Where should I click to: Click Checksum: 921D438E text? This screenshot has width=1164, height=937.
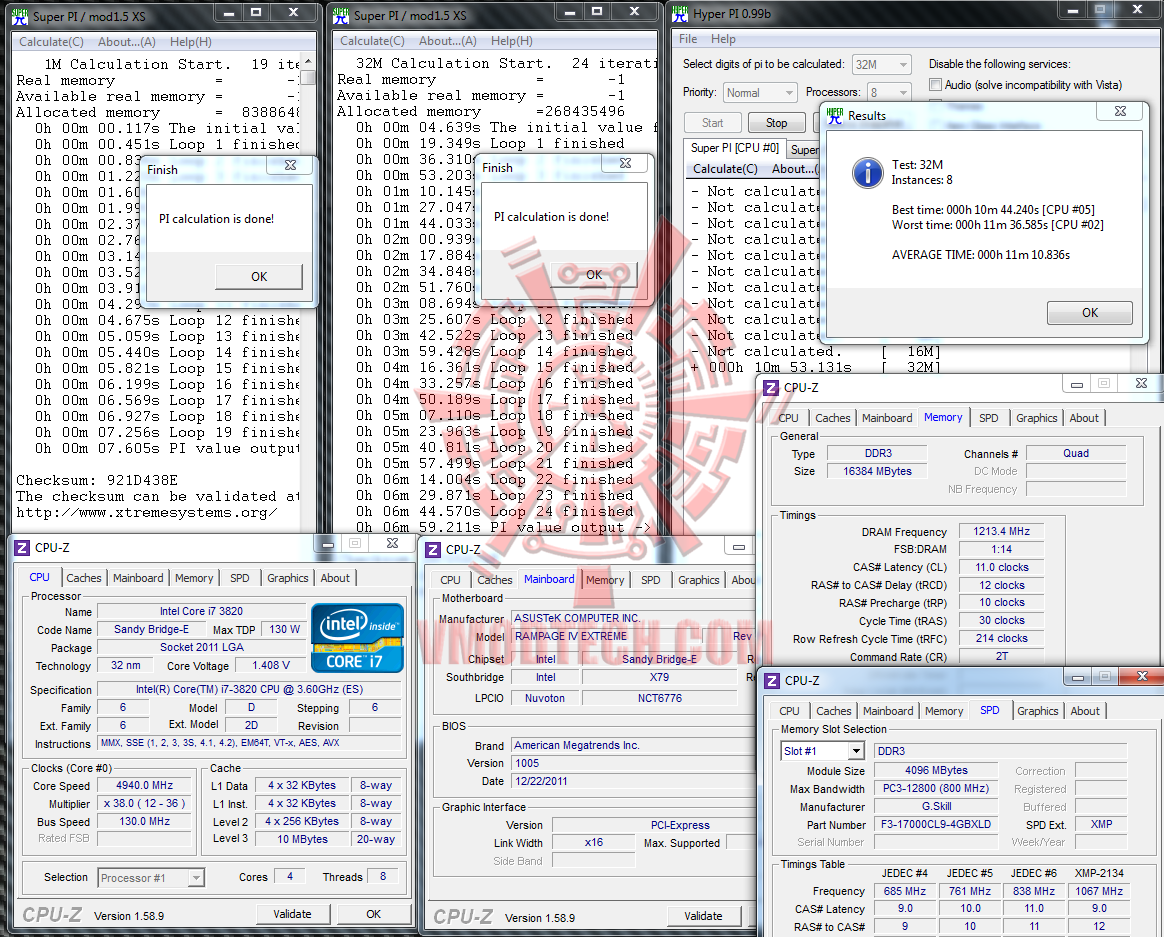click(97, 480)
